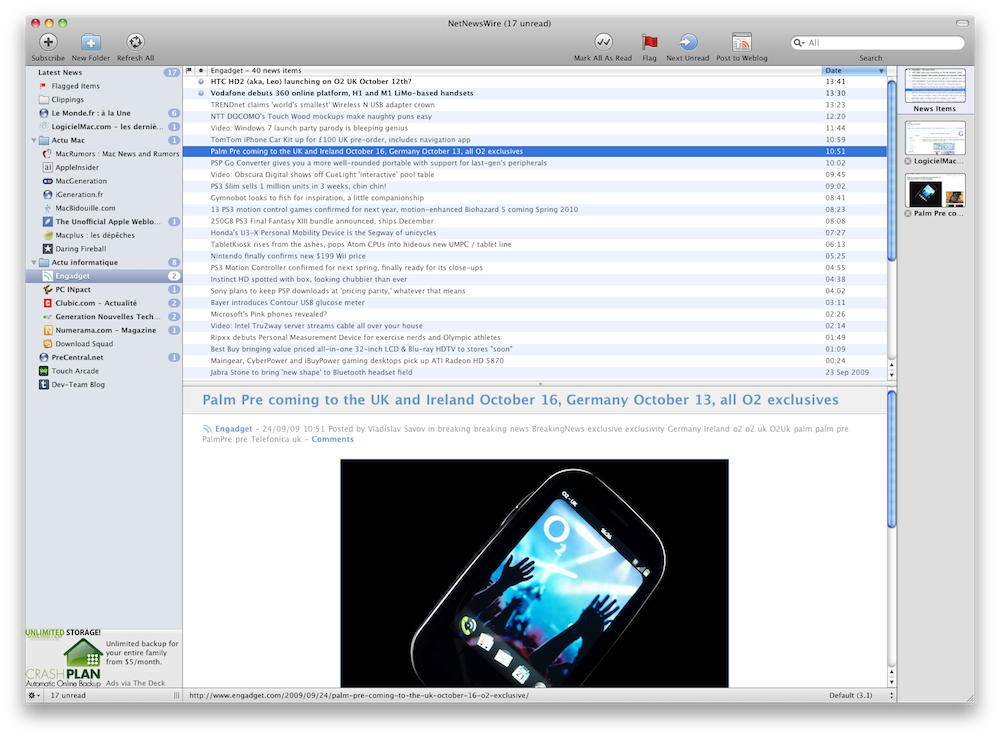The image size is (1000, 738).
Task: Click the Palm Pre phone image
Action: pyautogui.click(x=534, y=573)
